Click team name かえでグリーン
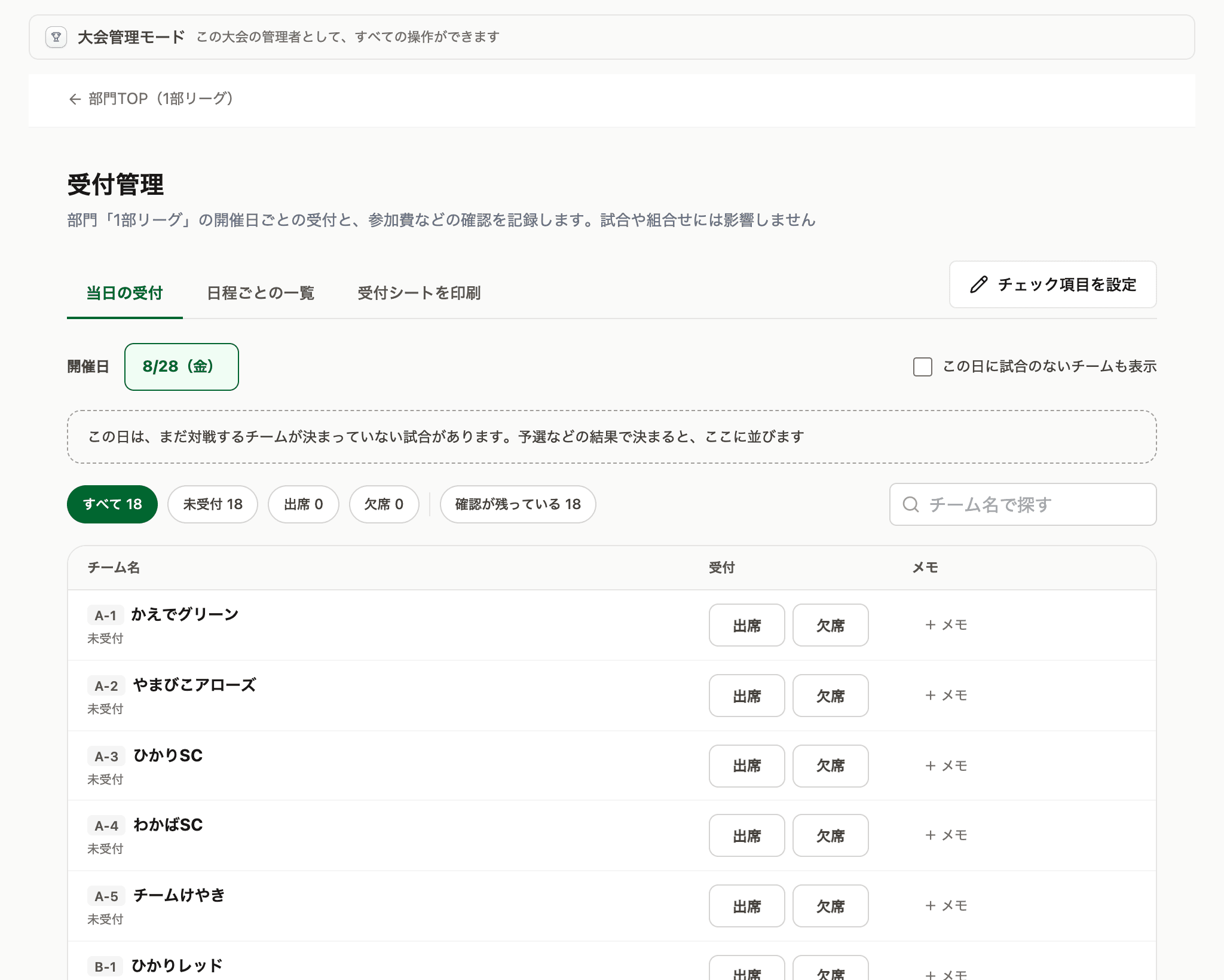 click(185, 614)
